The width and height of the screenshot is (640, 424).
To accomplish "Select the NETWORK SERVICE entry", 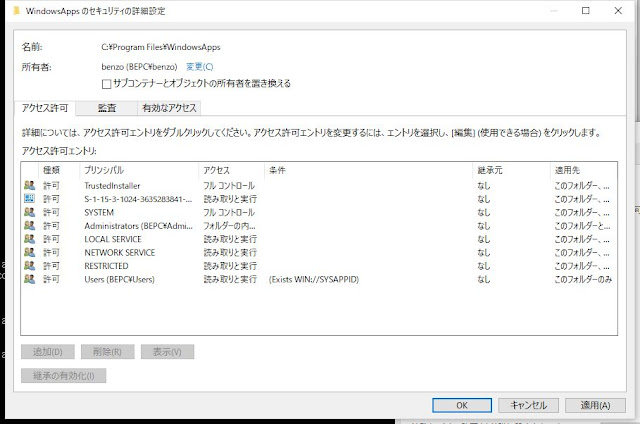I will pos(120,253).
